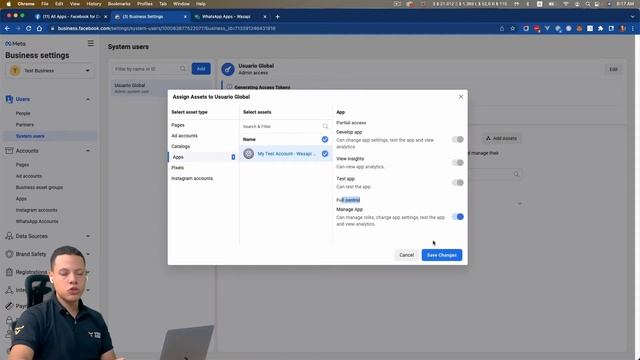This screenshot has width=640, height=360.
Task: Expand the Data Sources section
Action: (88, 236)
